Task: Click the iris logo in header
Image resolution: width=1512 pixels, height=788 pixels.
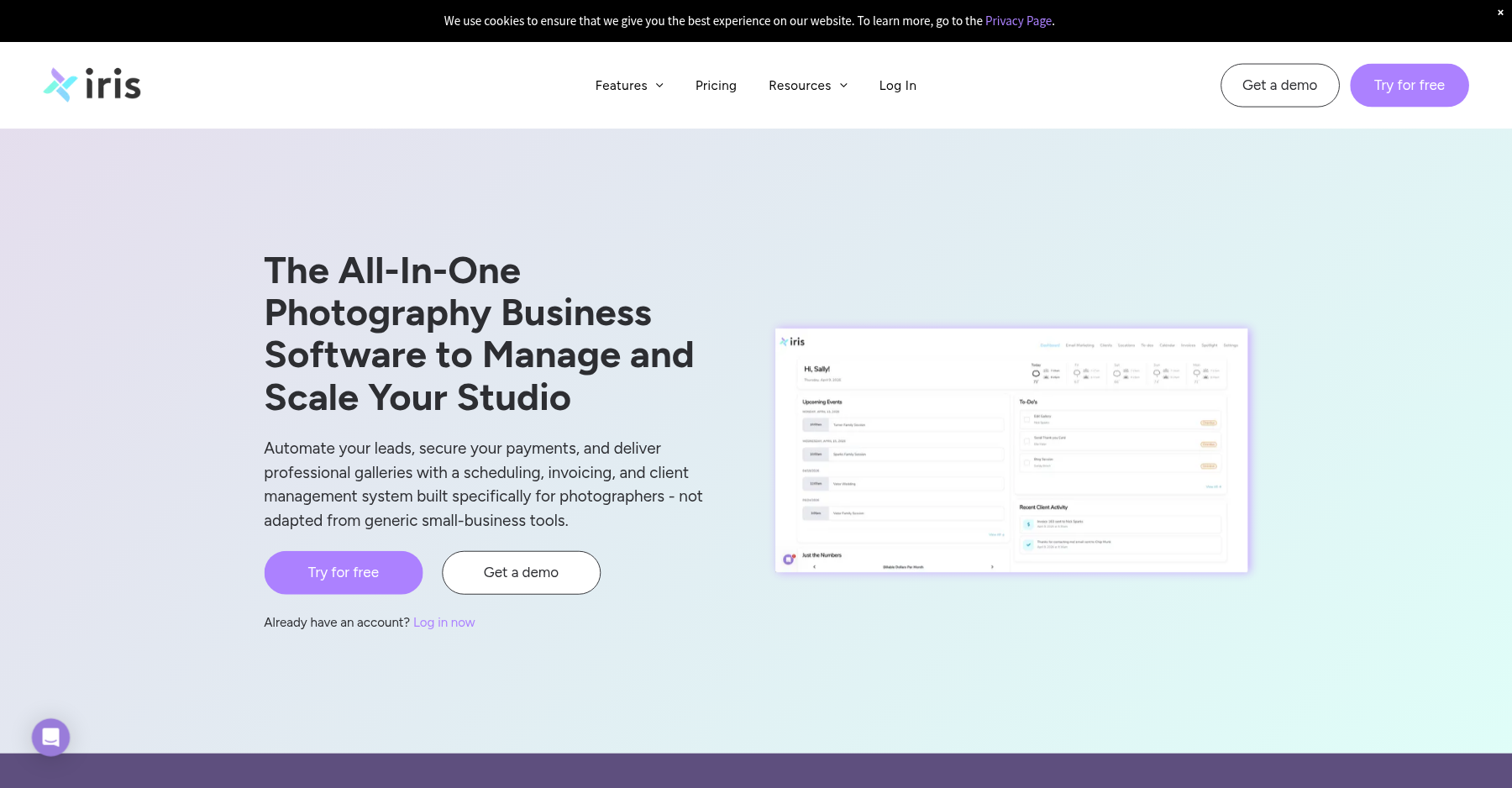Action: point(92,85)
